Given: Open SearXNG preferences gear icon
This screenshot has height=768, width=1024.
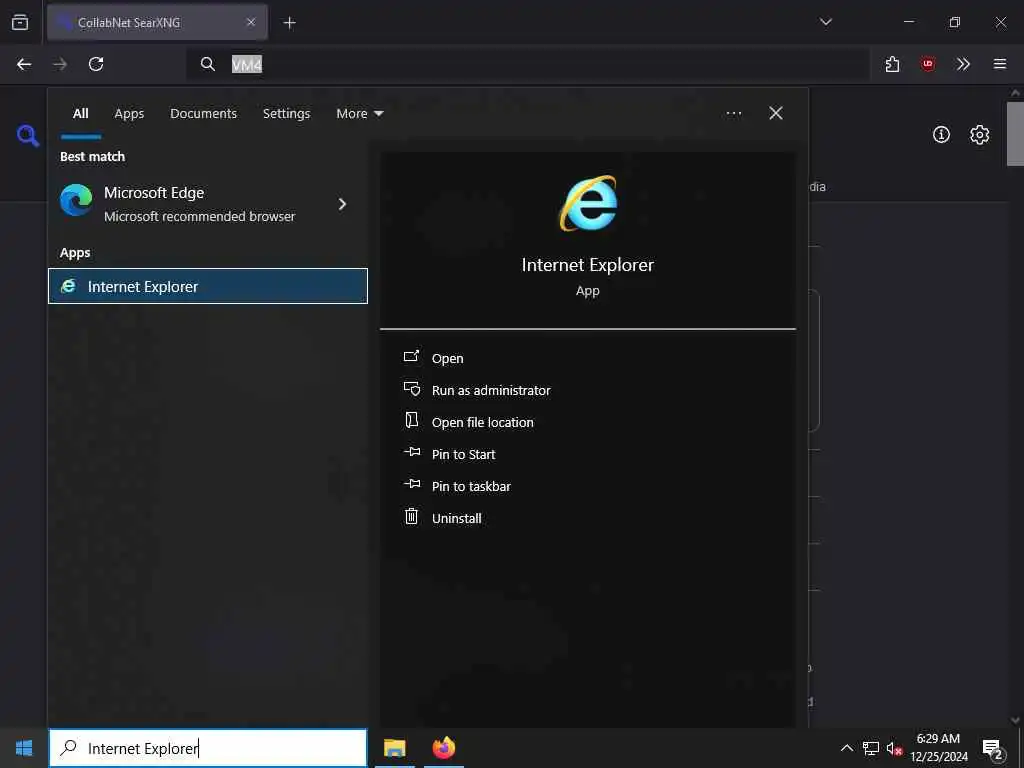Looking at the screenshot, I should (x=979, y=135).
